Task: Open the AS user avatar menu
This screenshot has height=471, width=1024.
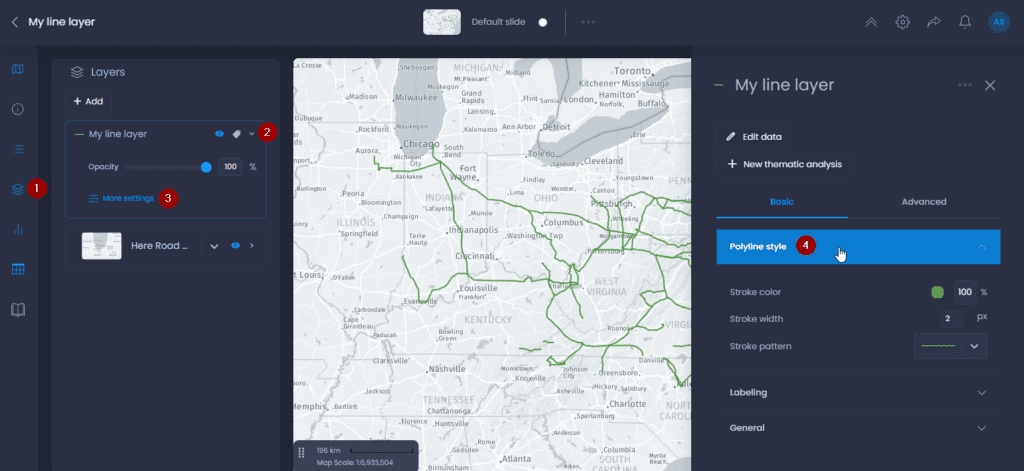Action: coord(999,22)
